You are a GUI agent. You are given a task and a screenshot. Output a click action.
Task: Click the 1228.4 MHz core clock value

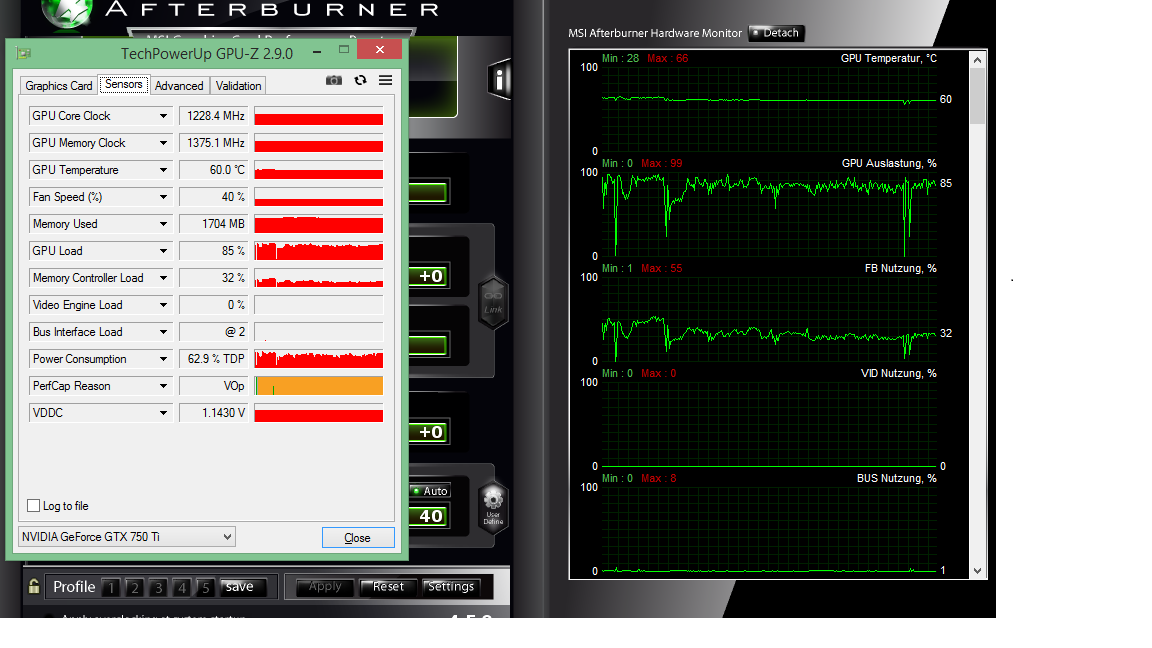click(214, 116)
